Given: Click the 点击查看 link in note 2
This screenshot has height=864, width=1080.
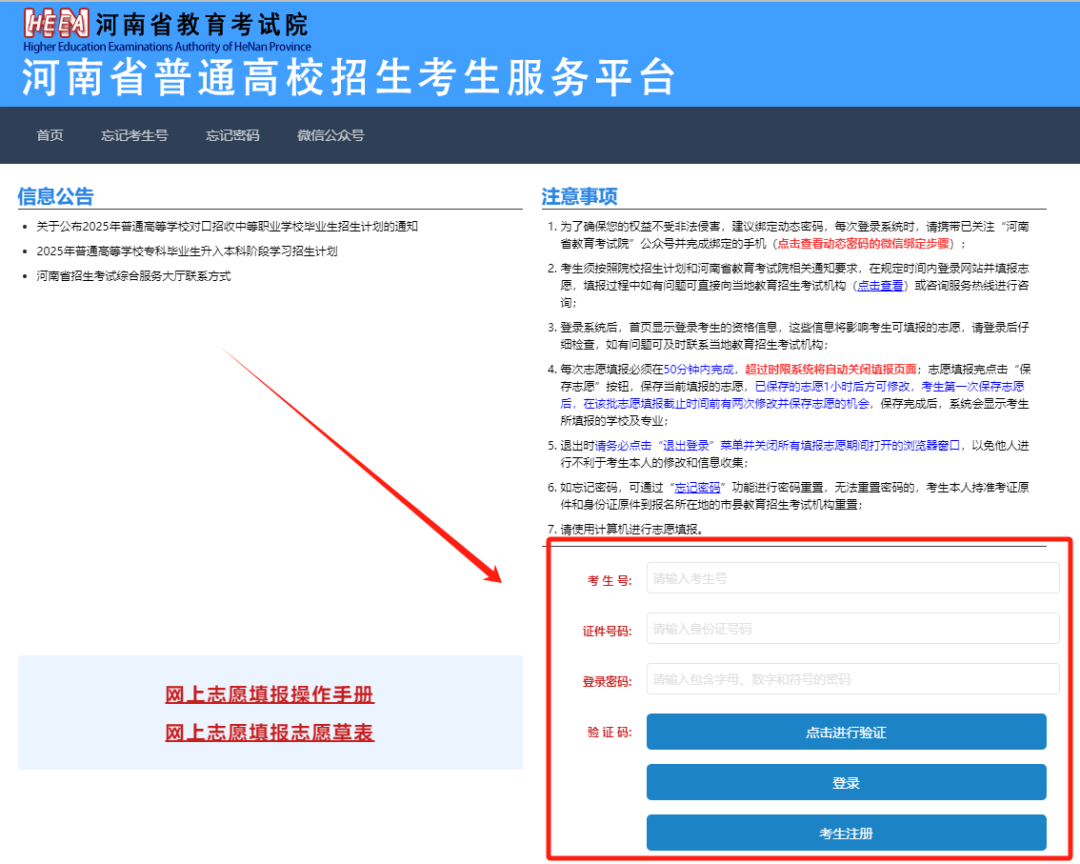Looking at the screenshot, I should pos(880,286).
